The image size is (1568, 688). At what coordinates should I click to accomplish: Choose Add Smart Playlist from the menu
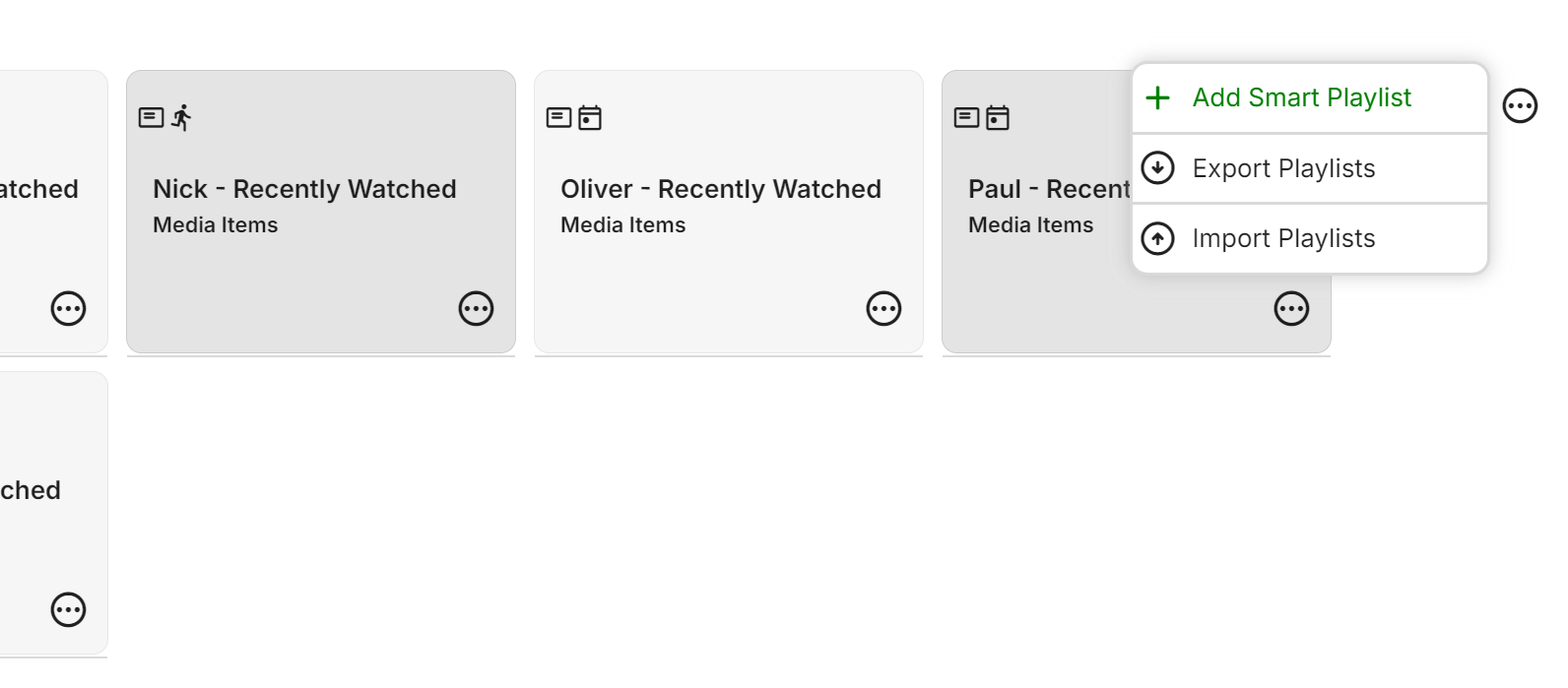1301,97
